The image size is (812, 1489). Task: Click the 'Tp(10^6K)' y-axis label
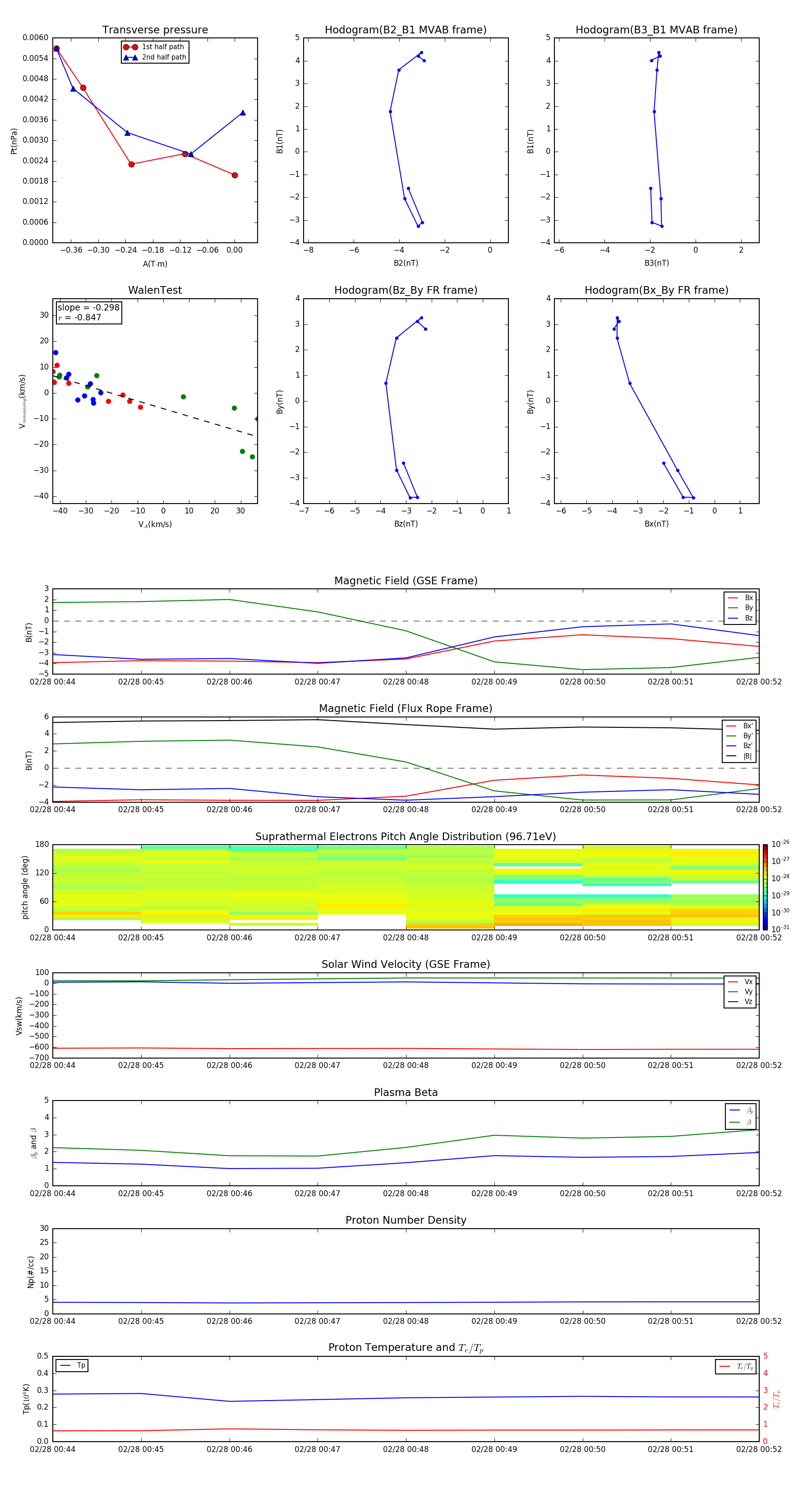(x=26, y=1399)
